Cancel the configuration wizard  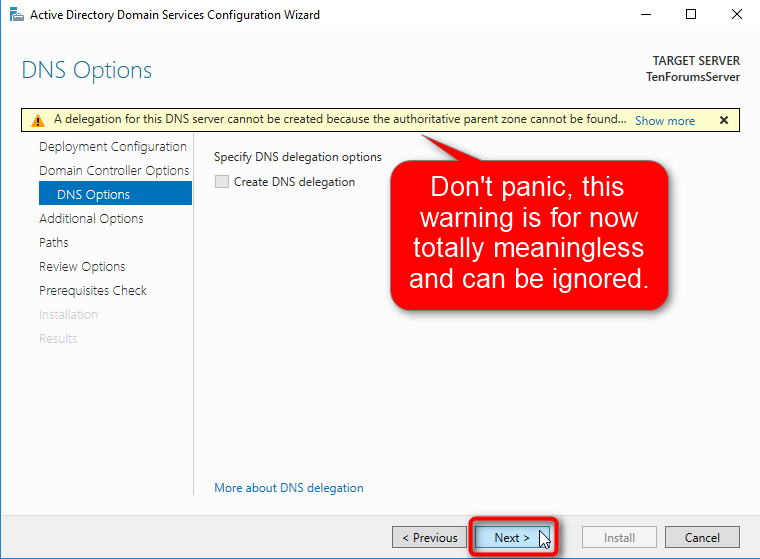click(702, 537)
